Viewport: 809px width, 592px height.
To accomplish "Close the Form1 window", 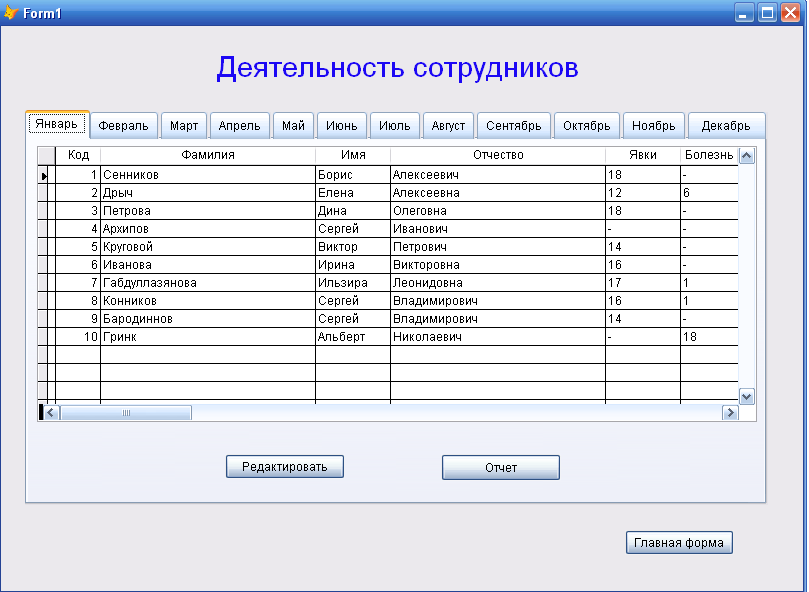I will tap(790, 12).
